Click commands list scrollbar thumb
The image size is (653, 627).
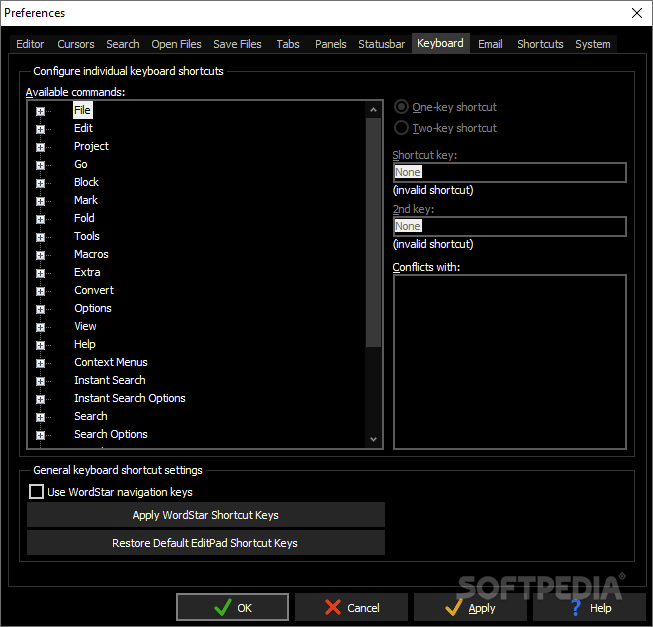[374, 232]
